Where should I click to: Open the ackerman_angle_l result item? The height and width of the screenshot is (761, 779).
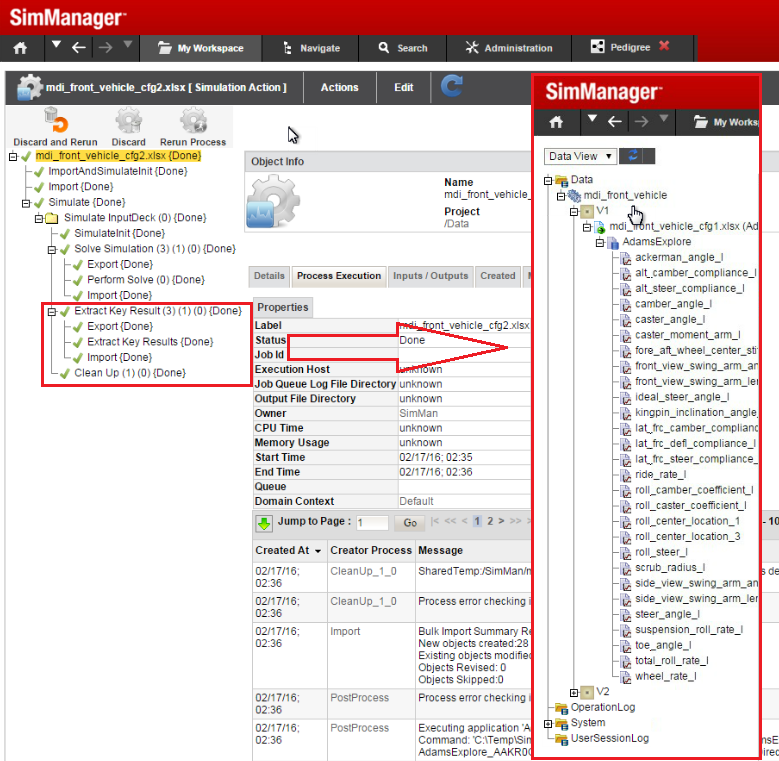[x=679, y=257]
